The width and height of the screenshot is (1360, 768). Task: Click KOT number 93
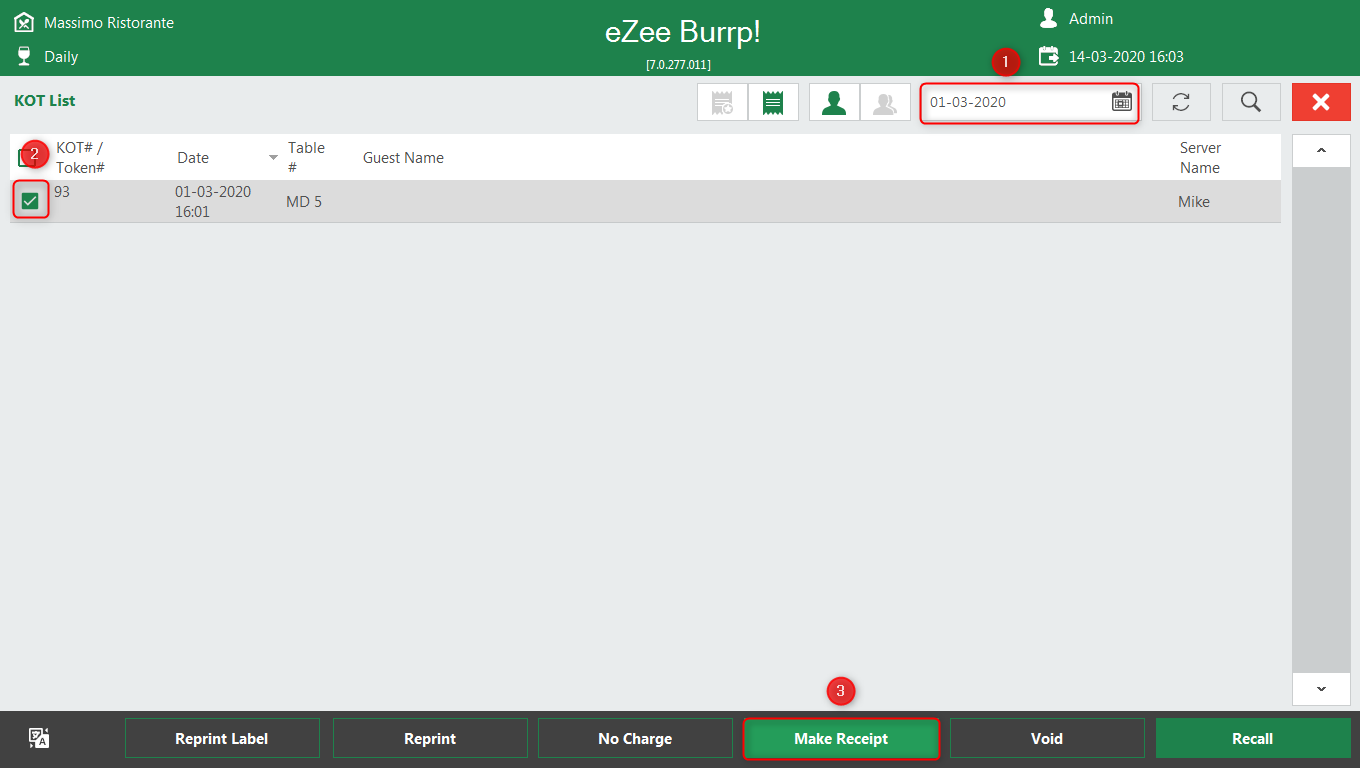click(62, 191)
